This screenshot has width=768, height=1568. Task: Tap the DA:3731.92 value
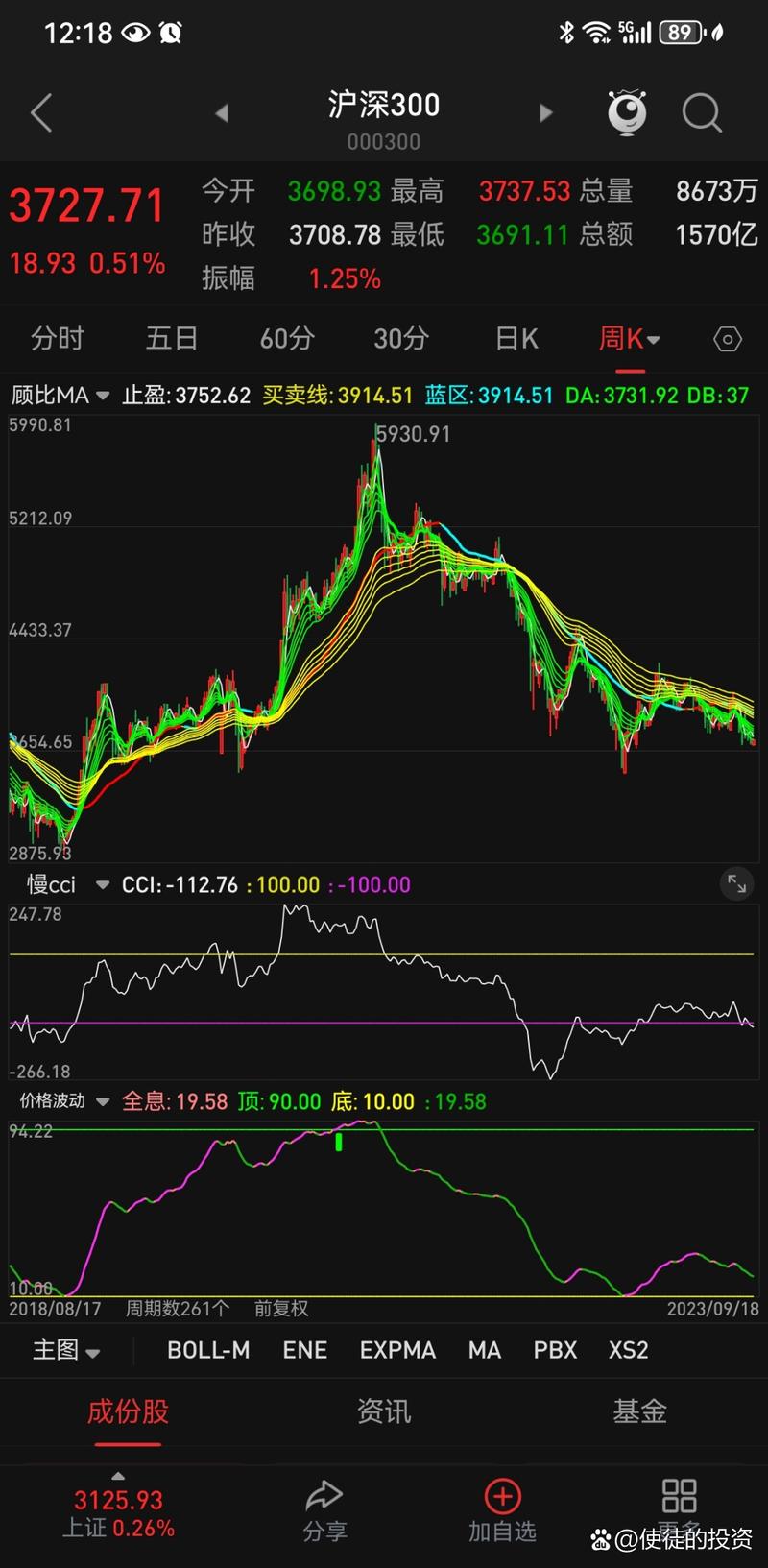622,396
